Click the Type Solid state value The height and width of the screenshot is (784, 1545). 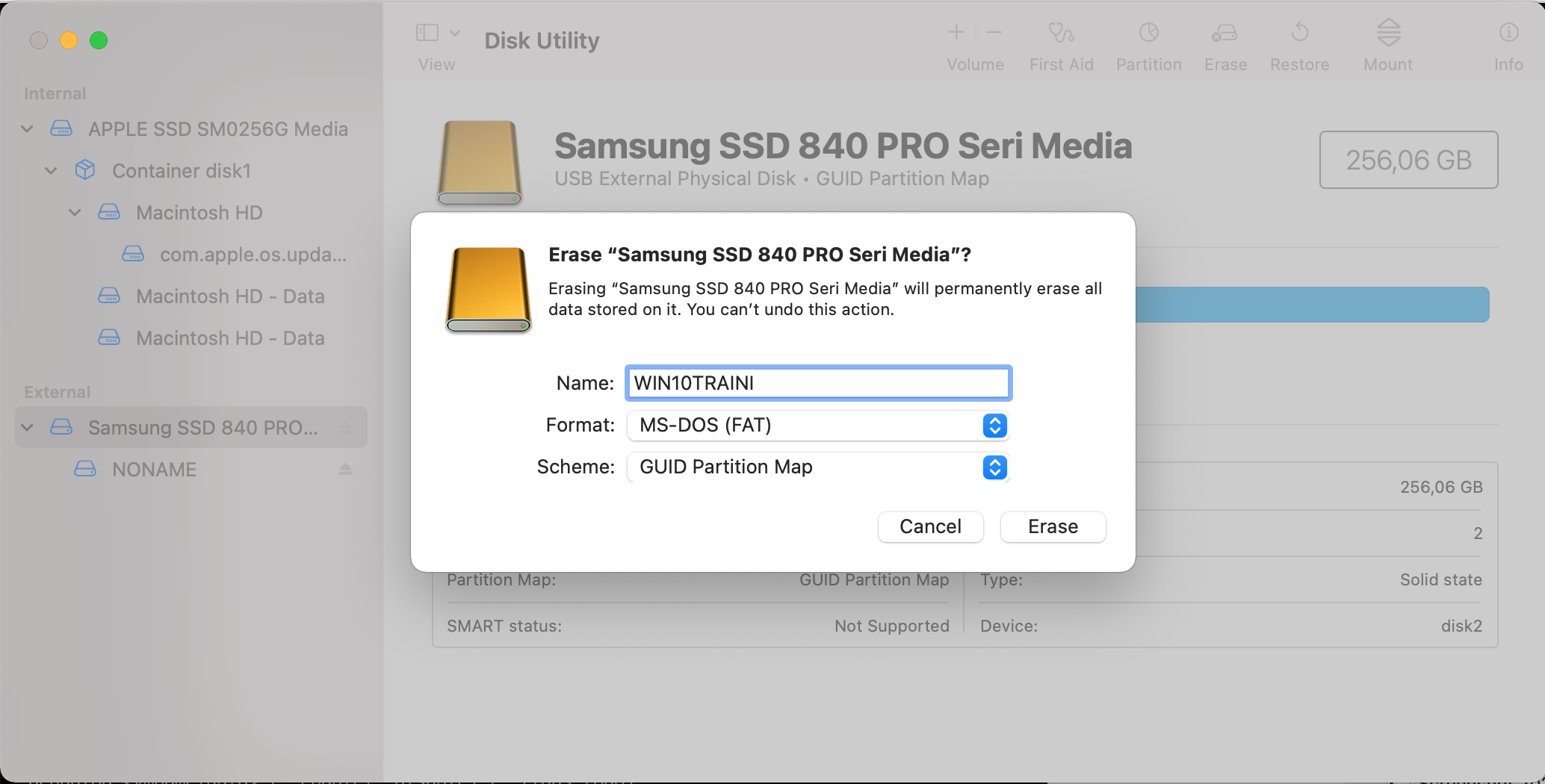point(1440,579)
